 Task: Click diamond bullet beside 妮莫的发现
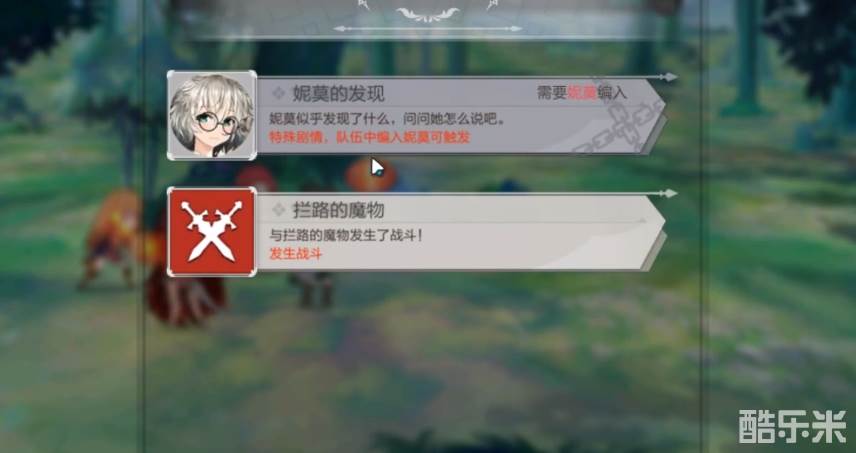(x=278, y=93)
